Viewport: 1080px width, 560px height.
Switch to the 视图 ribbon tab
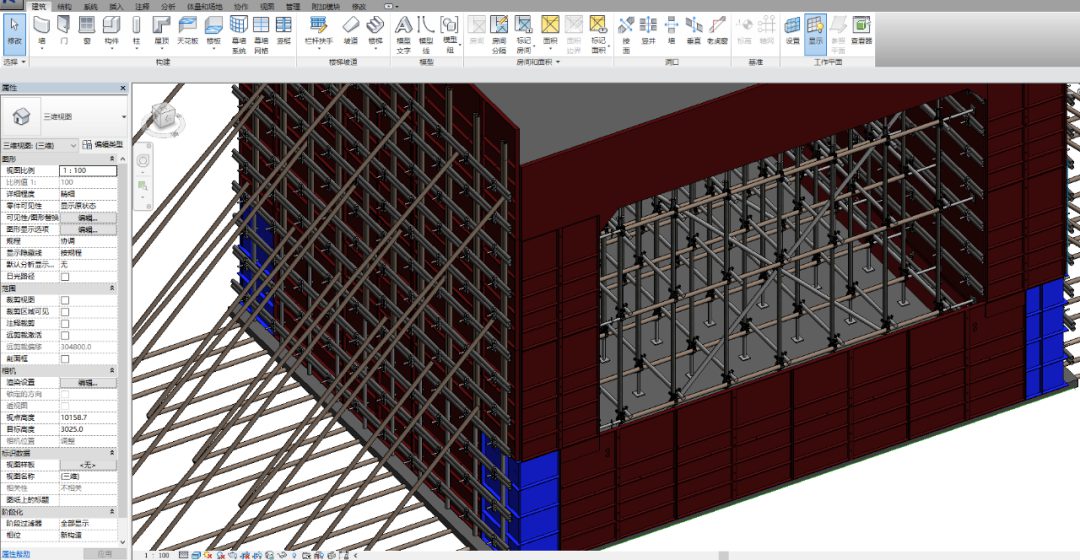267,6
